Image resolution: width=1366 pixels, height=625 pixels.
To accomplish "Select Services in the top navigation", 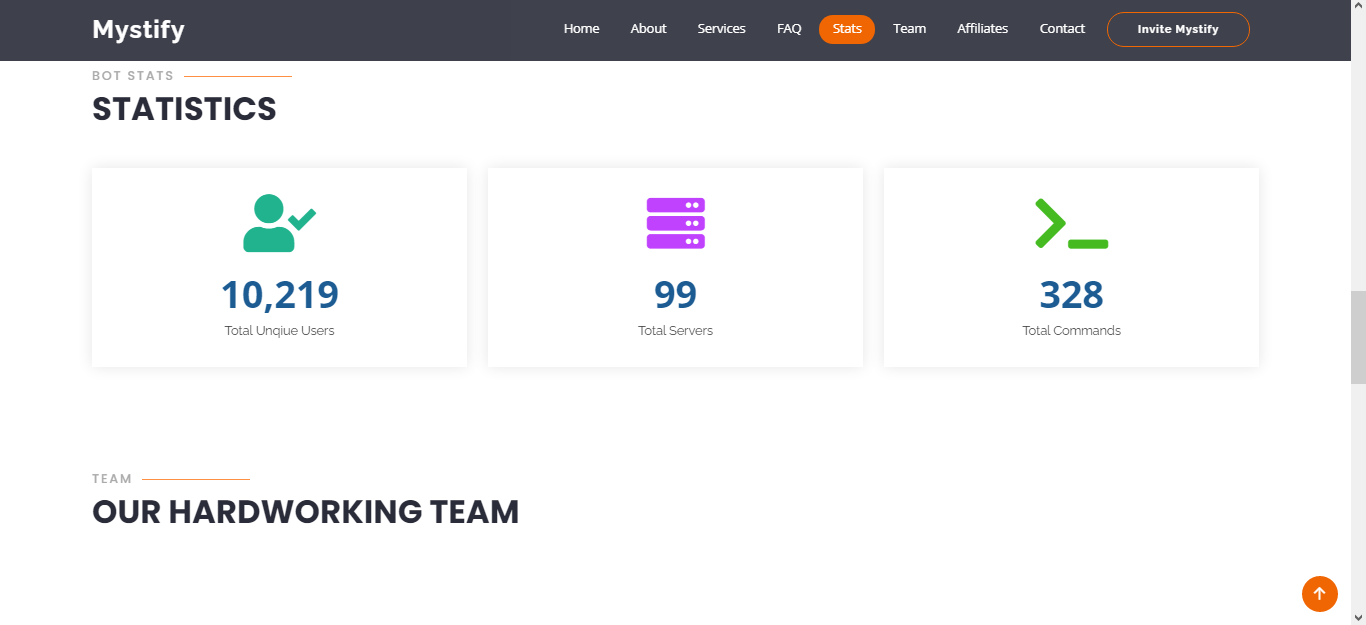I will pos(721,29).
